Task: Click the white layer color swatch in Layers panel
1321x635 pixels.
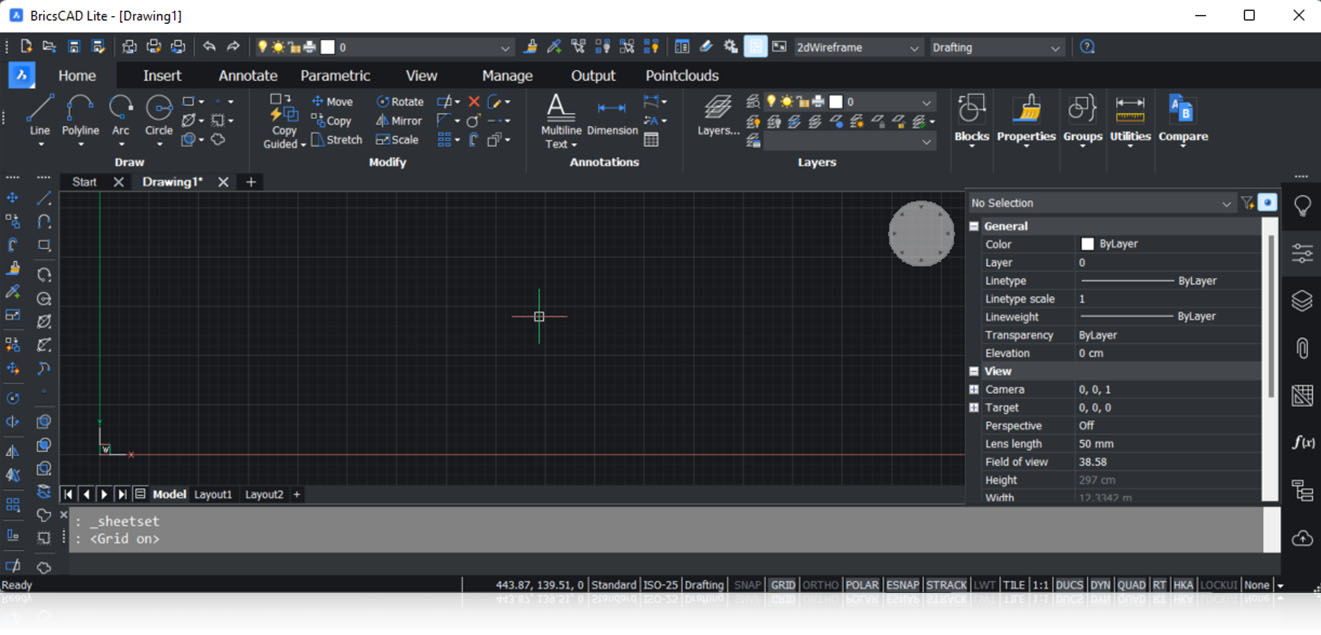Action: (x=835, y=102)
